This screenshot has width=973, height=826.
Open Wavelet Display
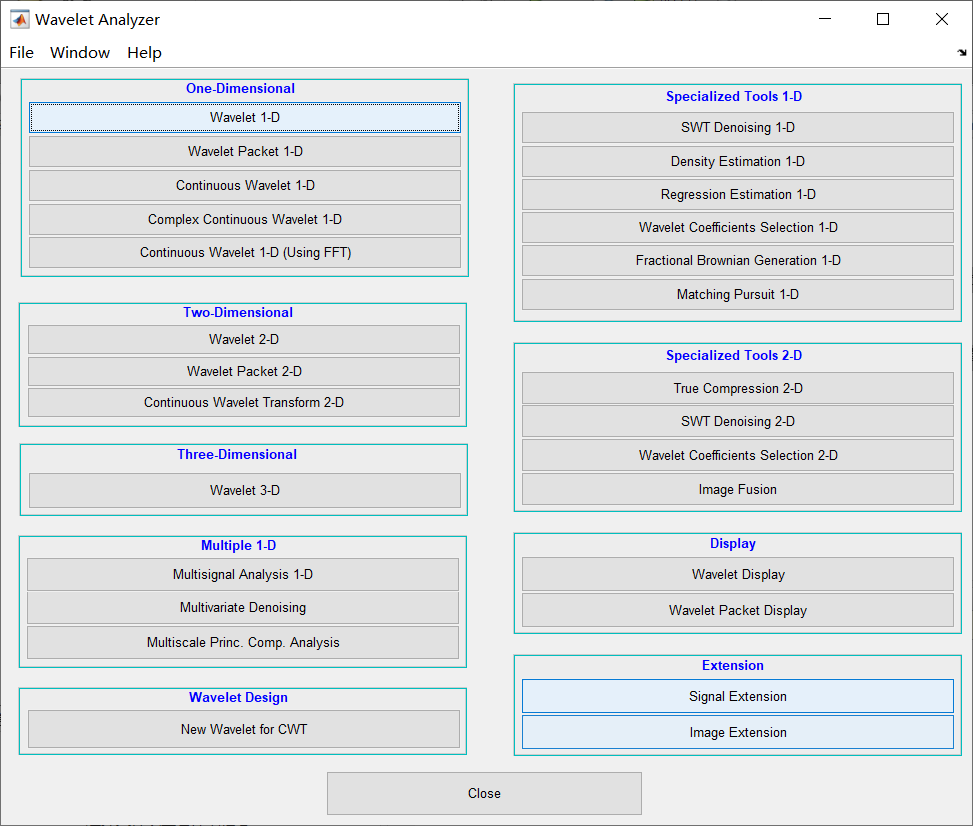[737, 574]
